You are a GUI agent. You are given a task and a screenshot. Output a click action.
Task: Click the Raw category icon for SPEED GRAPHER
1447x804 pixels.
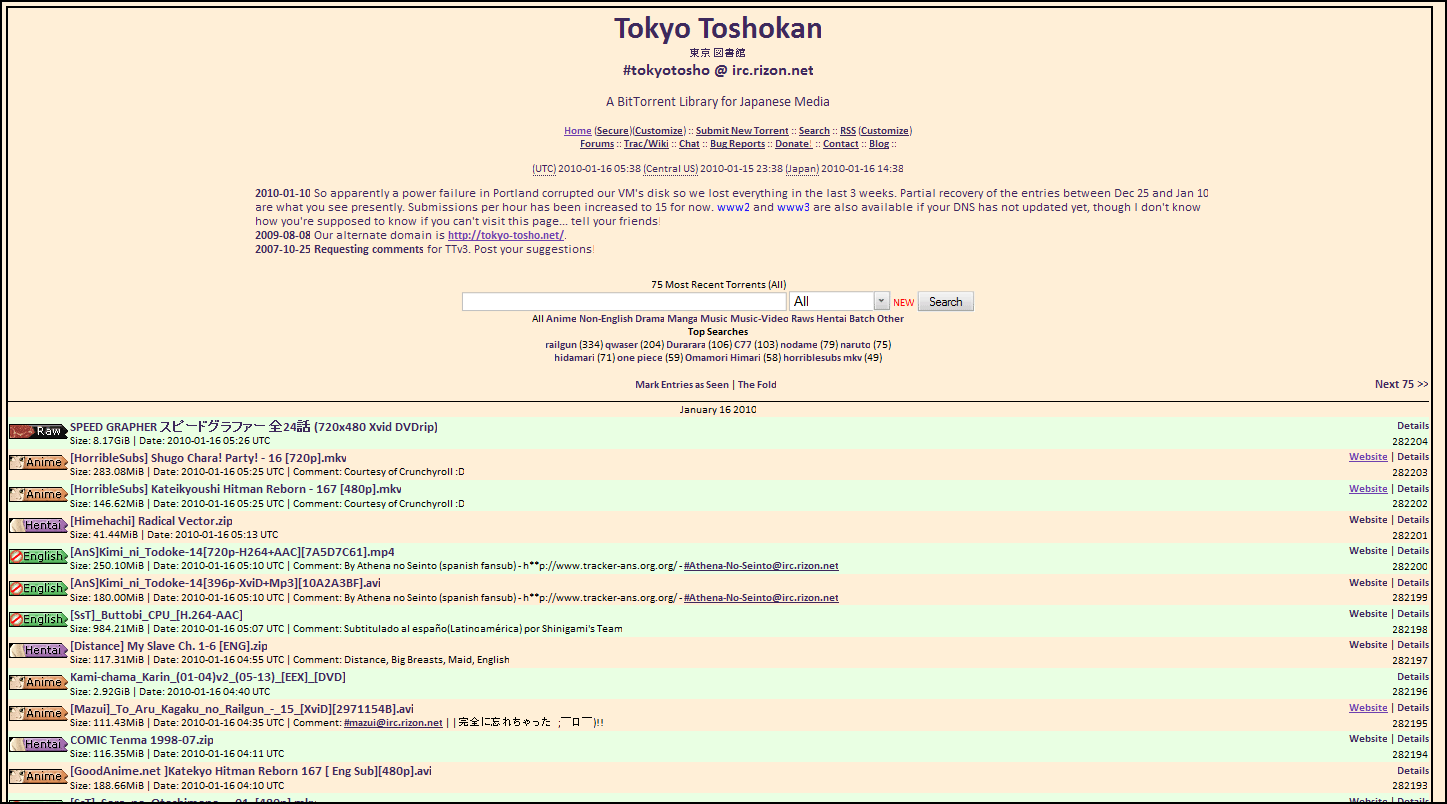pyautogui.click(x=38, y=431)
